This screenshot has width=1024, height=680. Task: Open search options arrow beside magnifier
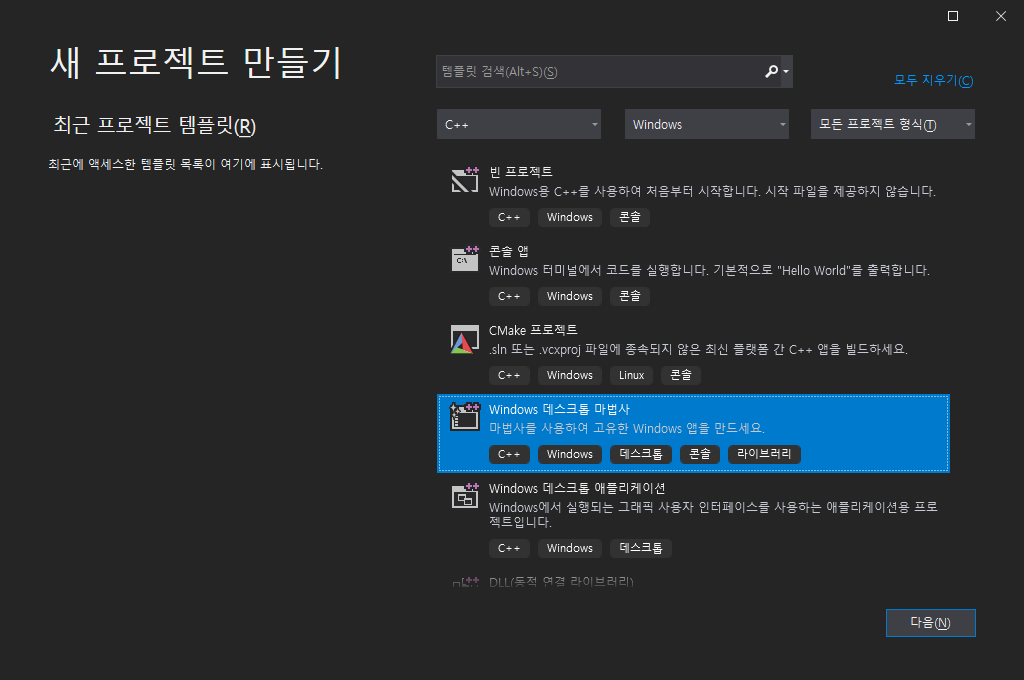[786, 72]
